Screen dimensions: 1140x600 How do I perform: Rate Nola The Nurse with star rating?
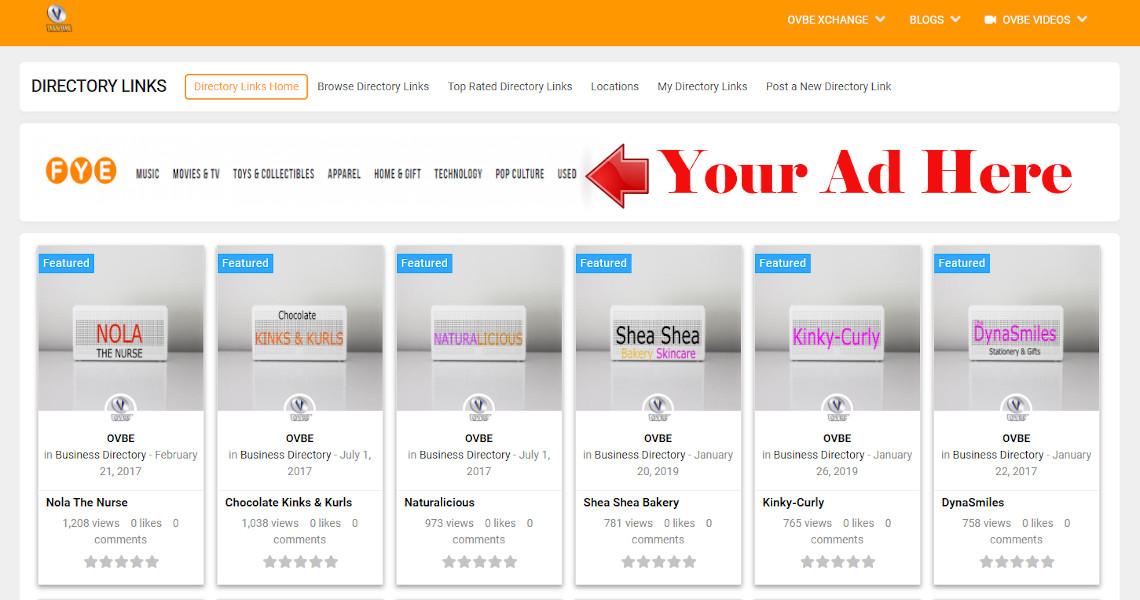coord(121,561)
